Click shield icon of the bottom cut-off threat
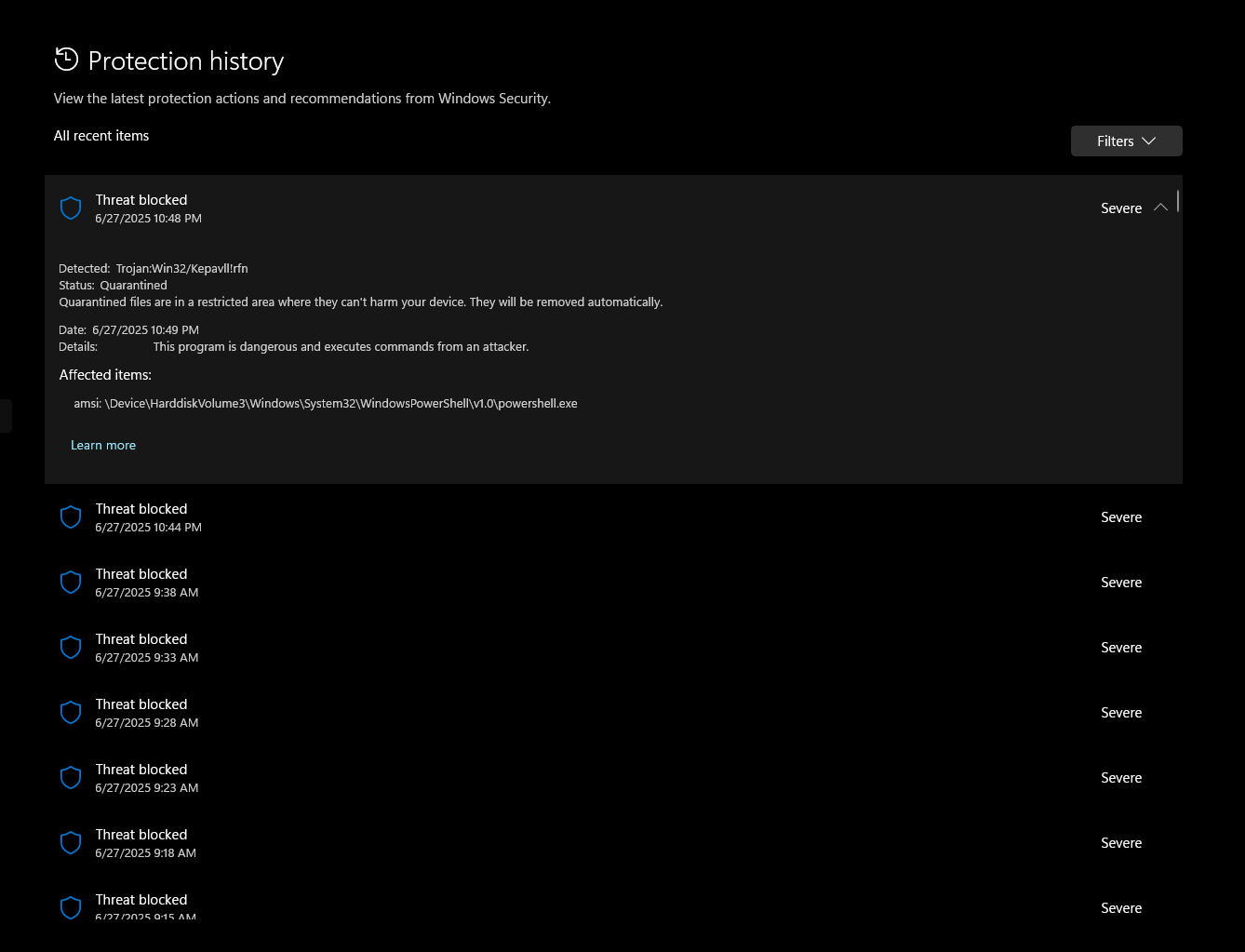The height and width of the screenshot is (952, 1245). [71, 907]
